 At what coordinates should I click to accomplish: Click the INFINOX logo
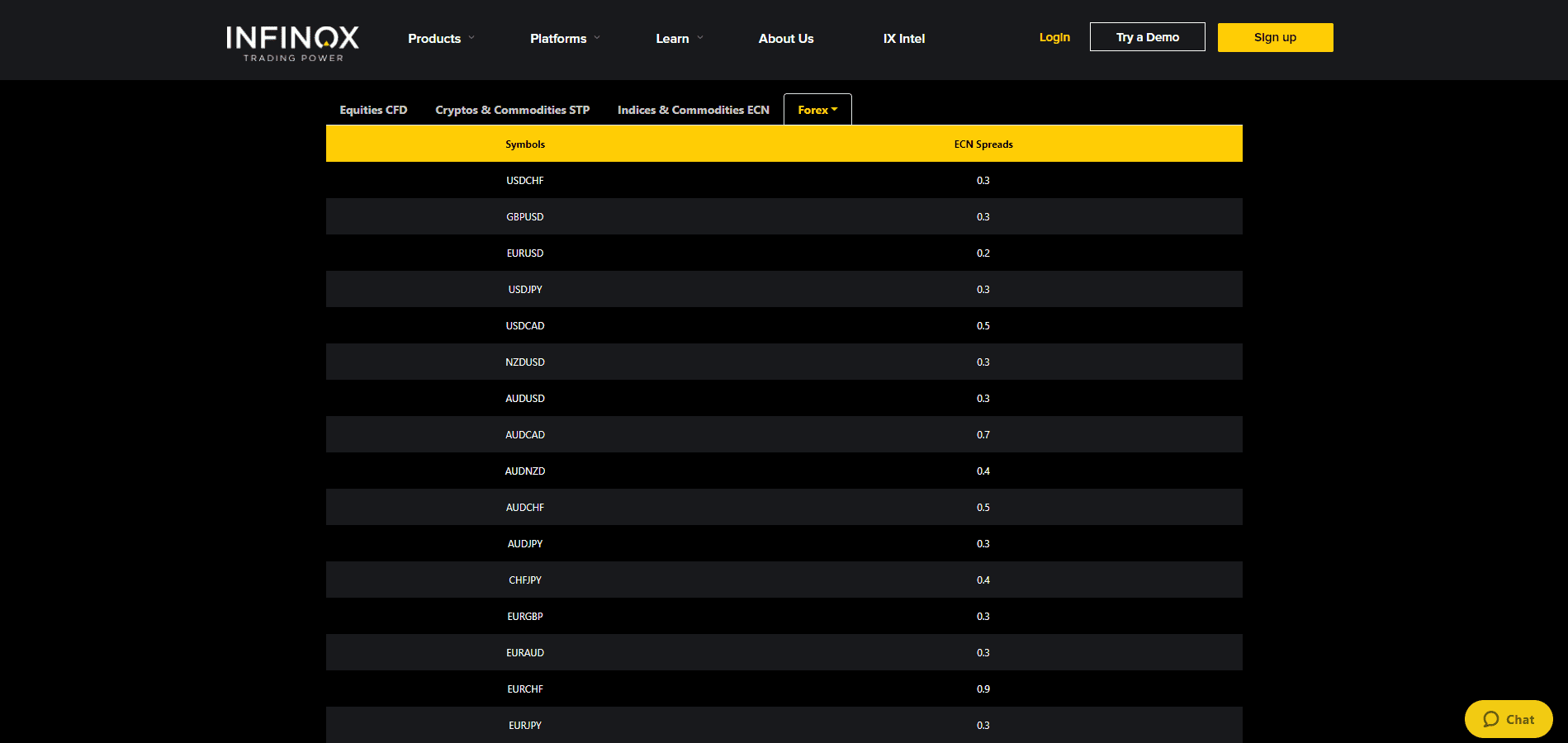pyautogui.click(x=292, y=40)
